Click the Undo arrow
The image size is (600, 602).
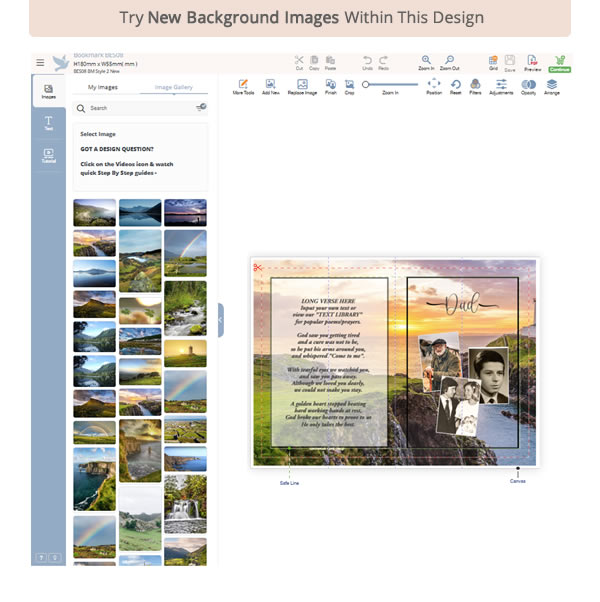click(x=367, y=62)
